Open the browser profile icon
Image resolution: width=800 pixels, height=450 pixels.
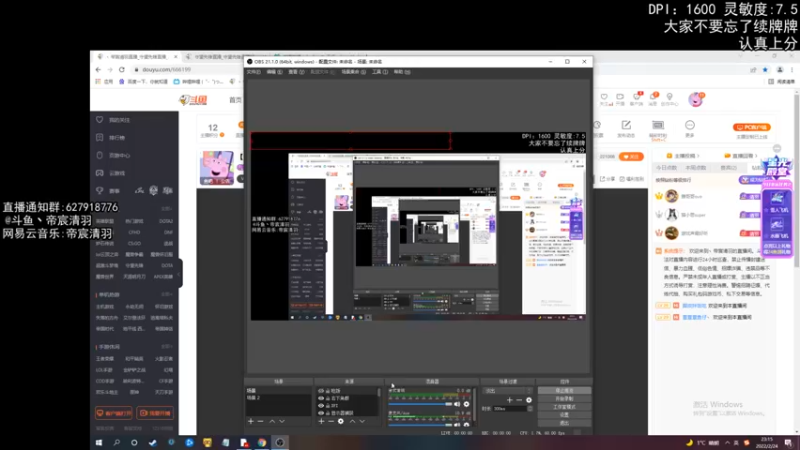tap(780, 69)
